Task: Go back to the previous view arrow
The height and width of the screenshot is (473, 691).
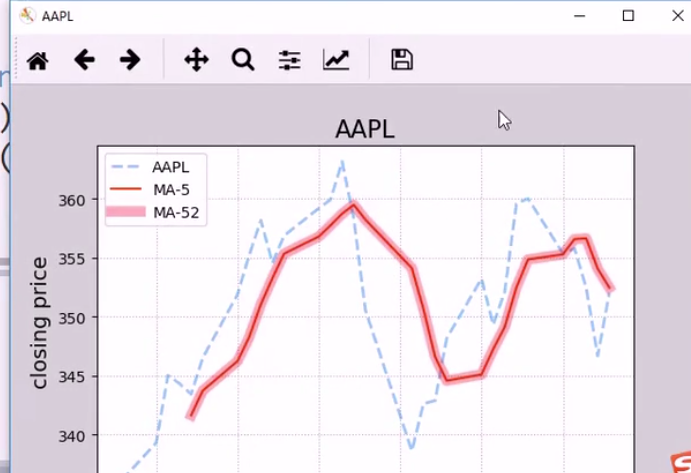Action: coord(84,60)
